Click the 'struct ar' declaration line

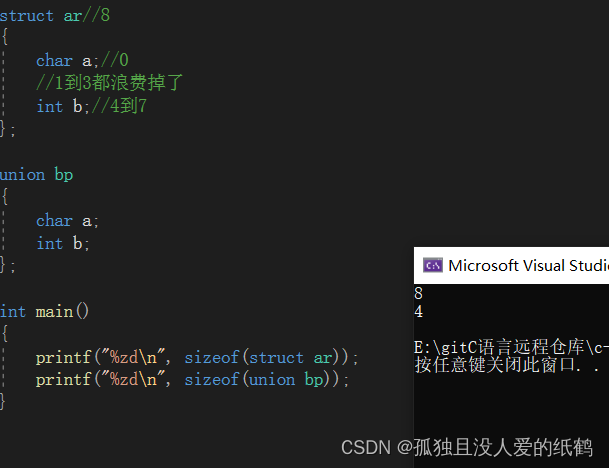tap(40, 15)
